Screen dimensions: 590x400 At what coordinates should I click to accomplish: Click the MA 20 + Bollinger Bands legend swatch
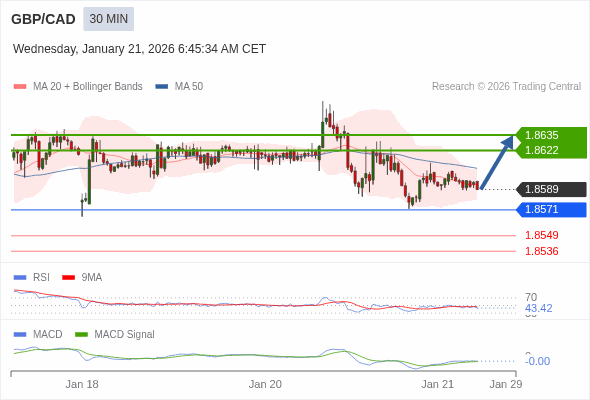click(20, 87)
